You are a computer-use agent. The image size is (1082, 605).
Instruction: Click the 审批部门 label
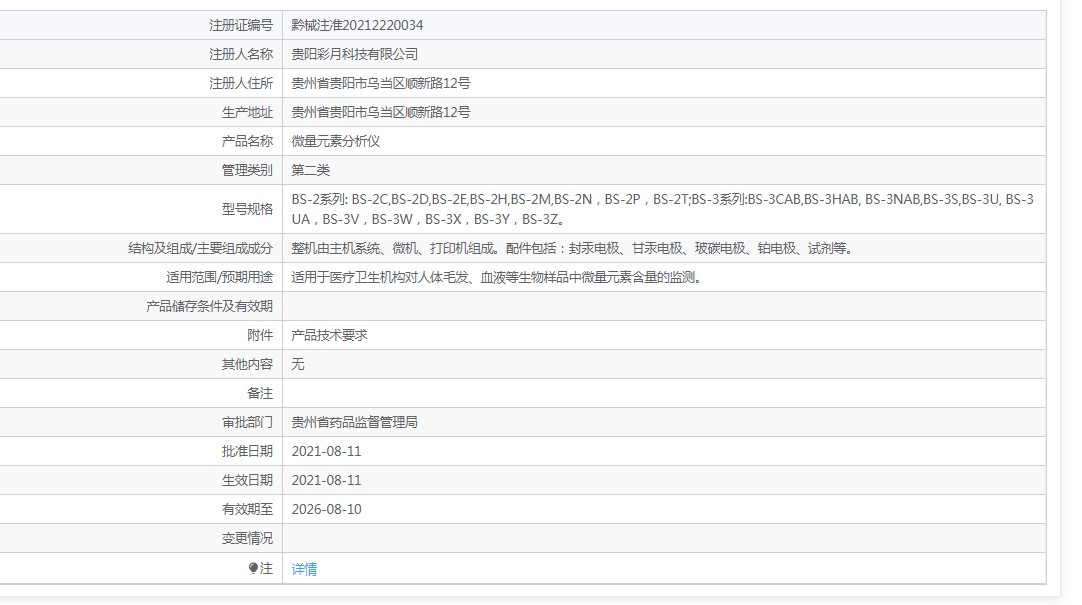click(x=247, y=422)
